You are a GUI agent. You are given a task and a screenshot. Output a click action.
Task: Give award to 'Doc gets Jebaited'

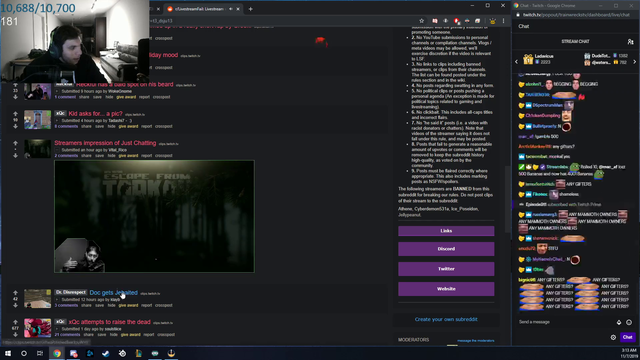pyautogui.click(x=128, y=305)
